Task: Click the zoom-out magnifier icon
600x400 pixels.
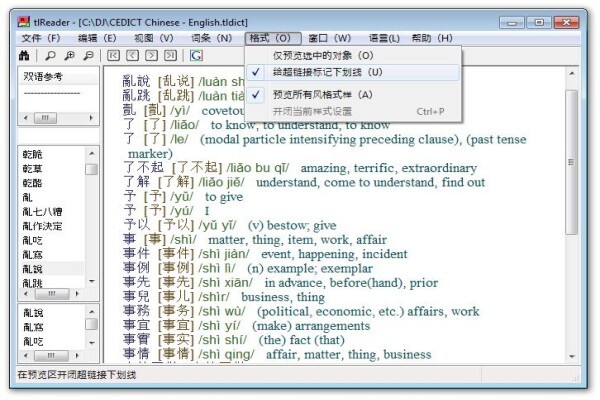Action: tap(88, 56)
